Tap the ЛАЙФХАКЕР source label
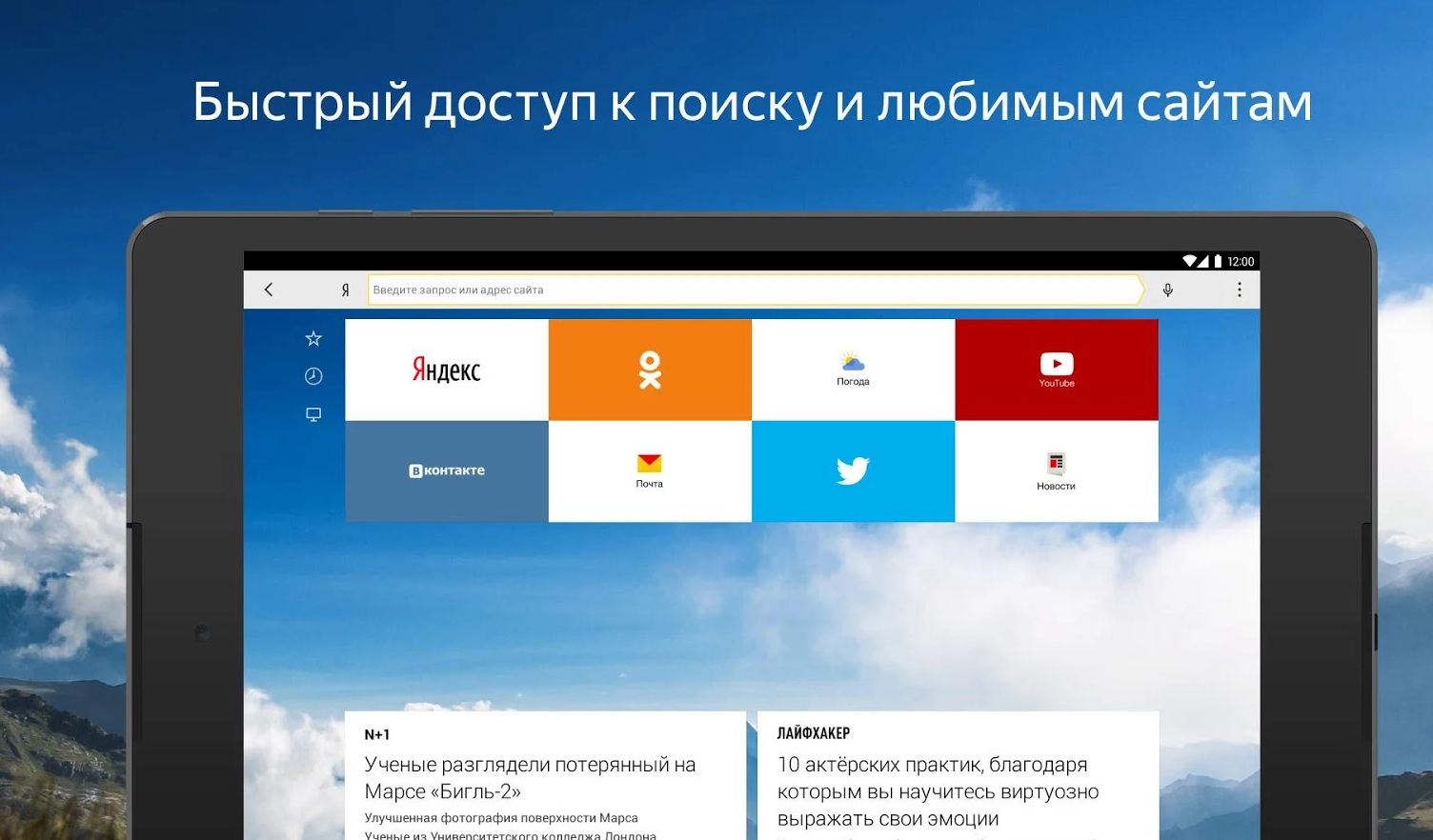This screenshot has height=840, width=1433. (x=814, y=733)
